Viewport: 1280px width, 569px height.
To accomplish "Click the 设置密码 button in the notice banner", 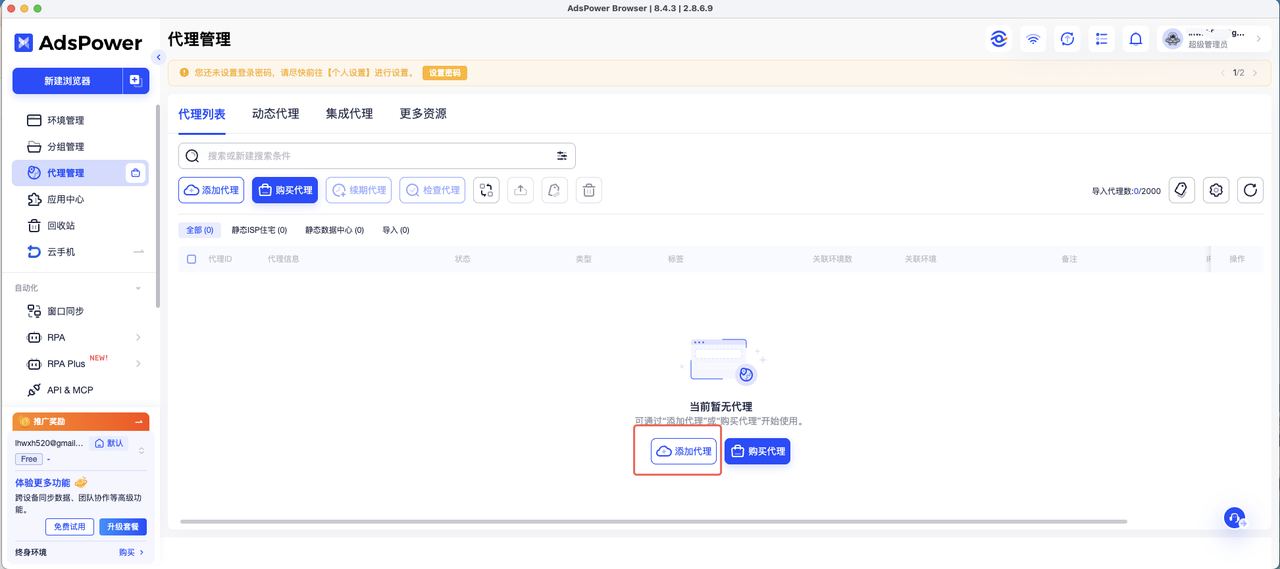I will click(x=445, y=73).
